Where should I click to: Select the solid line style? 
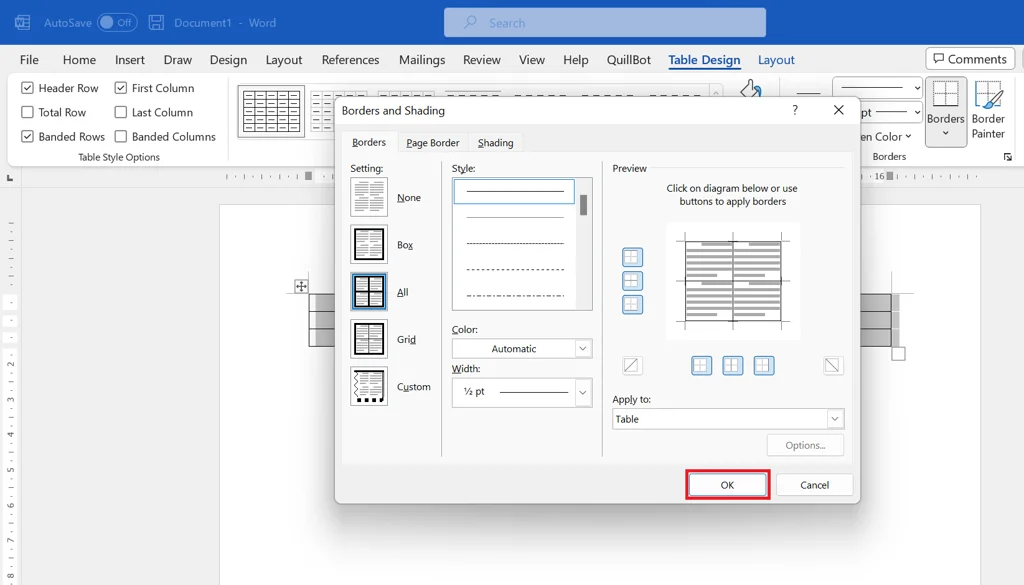click(x=515, y=191)
